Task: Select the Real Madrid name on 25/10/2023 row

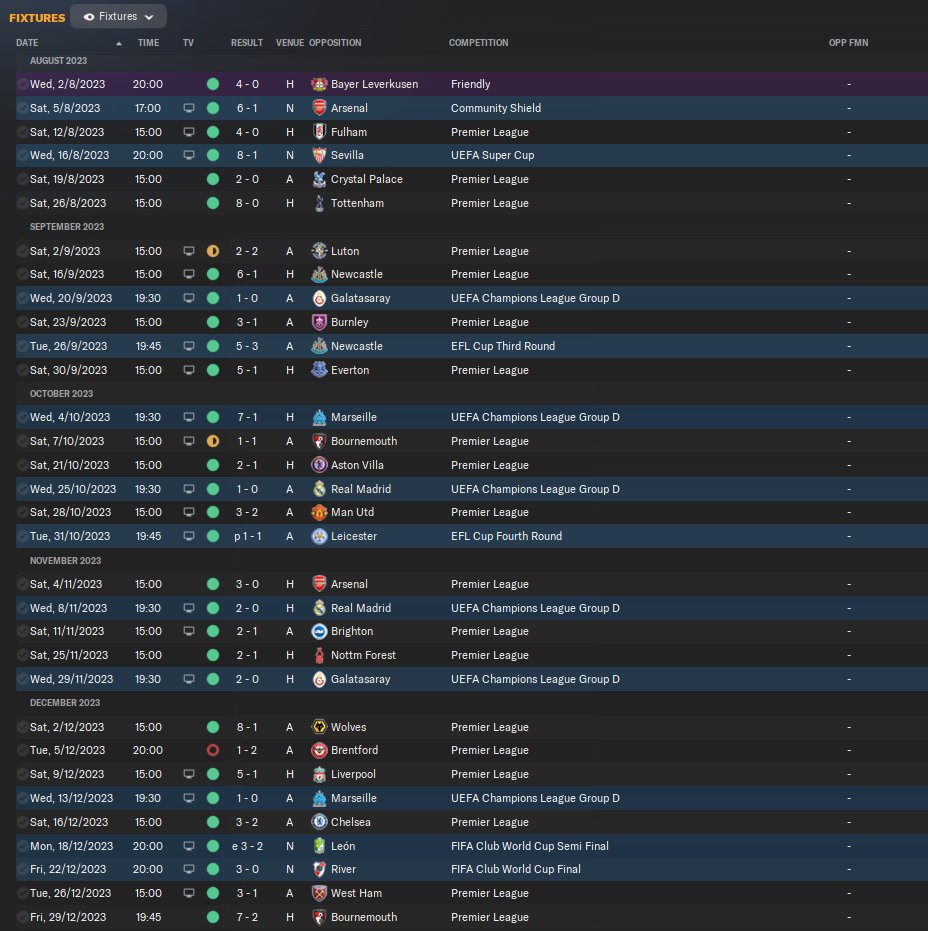Action: pos(361,489)
